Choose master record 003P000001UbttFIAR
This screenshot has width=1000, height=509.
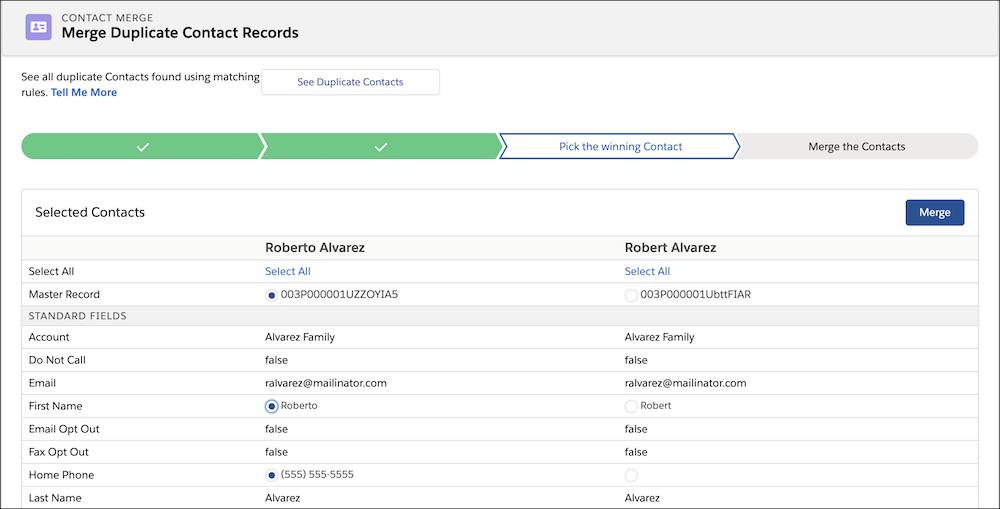(631, 295)
